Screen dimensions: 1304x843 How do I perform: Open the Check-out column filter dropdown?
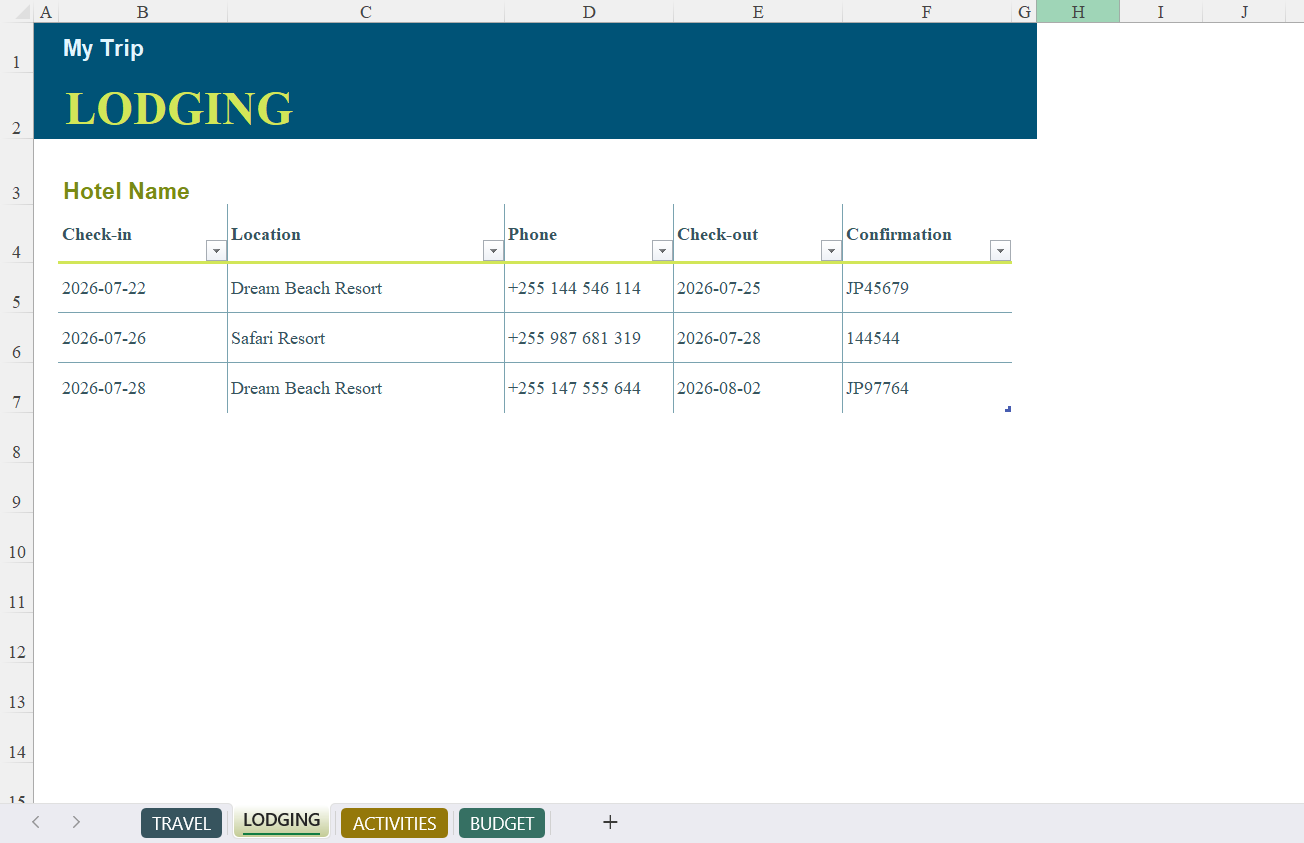tap(831, 251)
